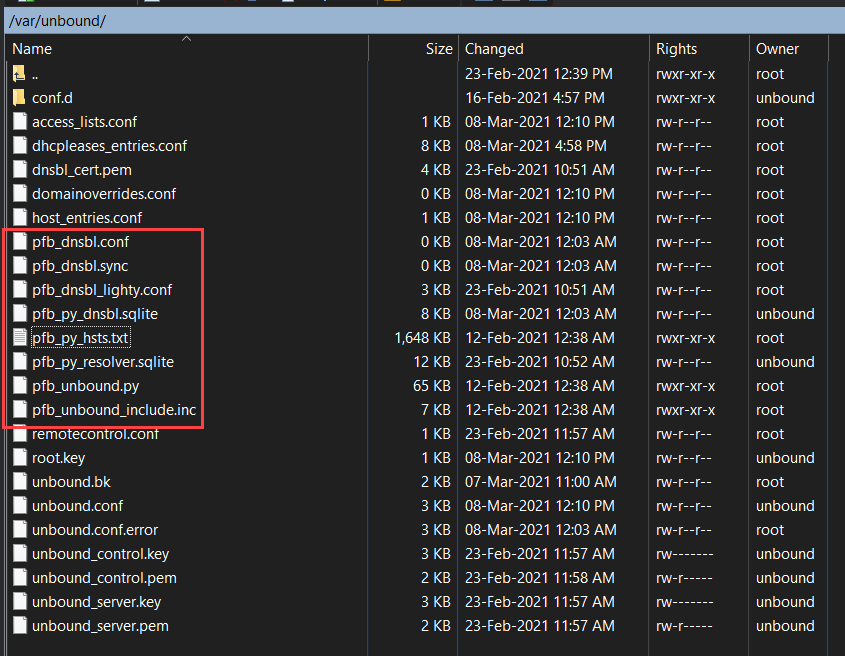Click the conf.d folder icon
This screenshot has height=656, width=845.
[19, 98]
